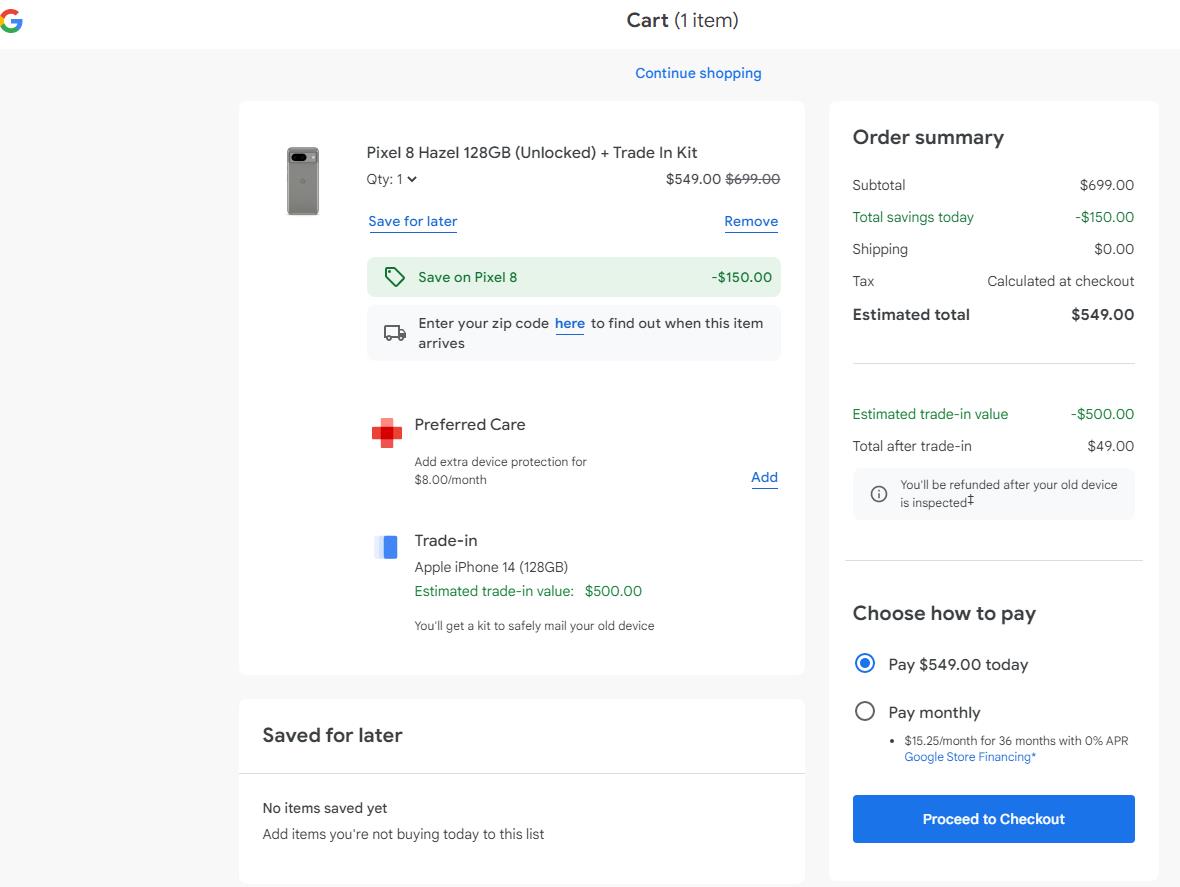This screenshot has width=1180, height=887.
Task: Click the discounted price $549.00 in item row
Action: [x=693, y=179]
